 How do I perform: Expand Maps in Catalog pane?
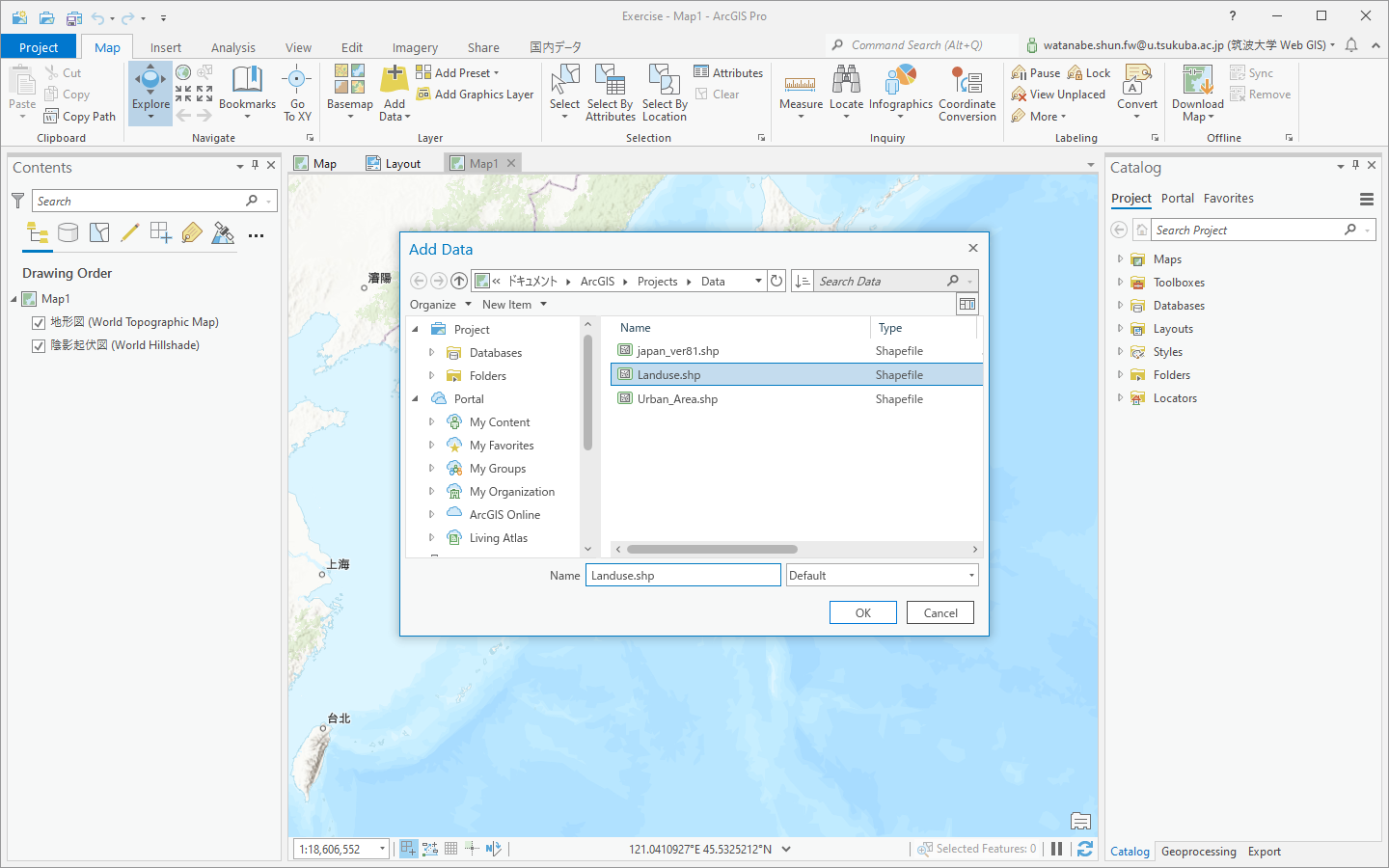[x=1120, y=259]
